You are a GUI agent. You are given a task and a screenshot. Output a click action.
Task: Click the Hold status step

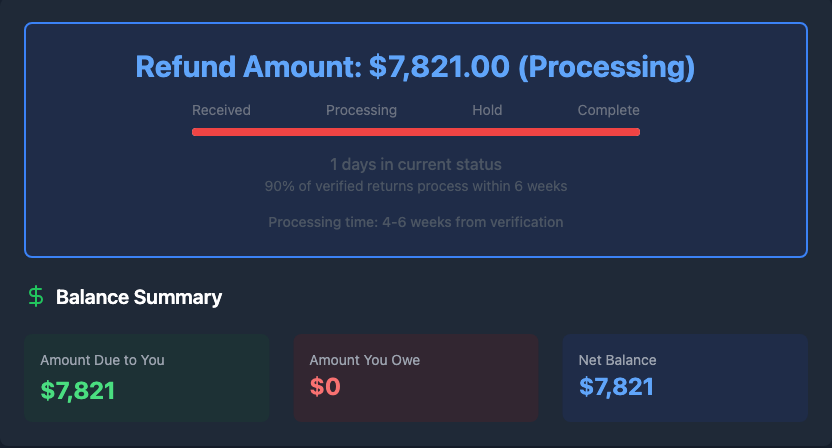[x=487, y=110]
